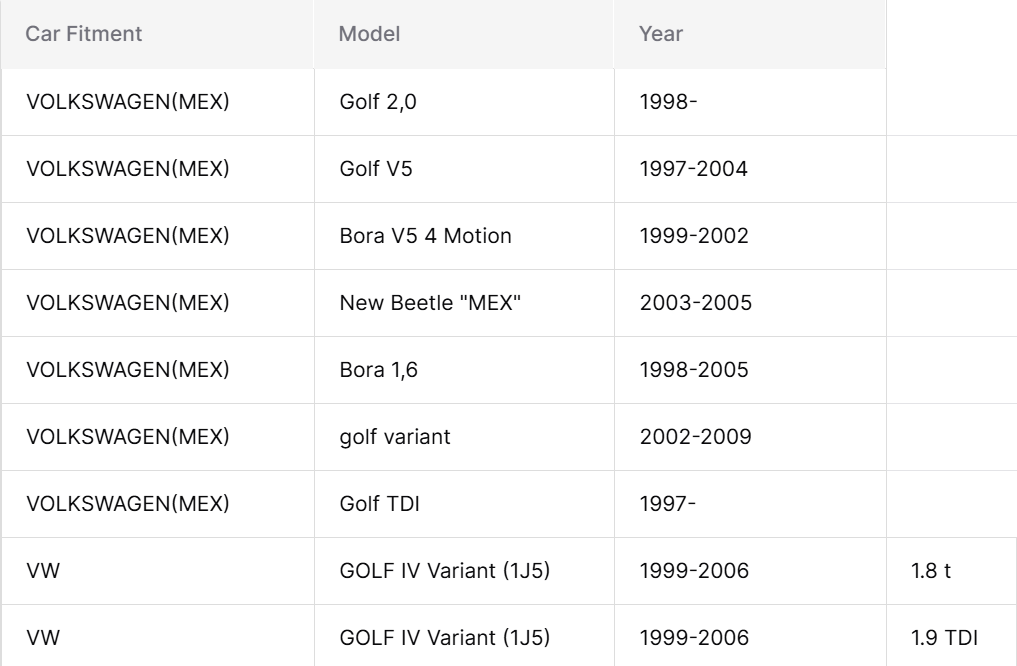
Task: Select the Golf V5 model cell
Action: [x=464, y=169]
